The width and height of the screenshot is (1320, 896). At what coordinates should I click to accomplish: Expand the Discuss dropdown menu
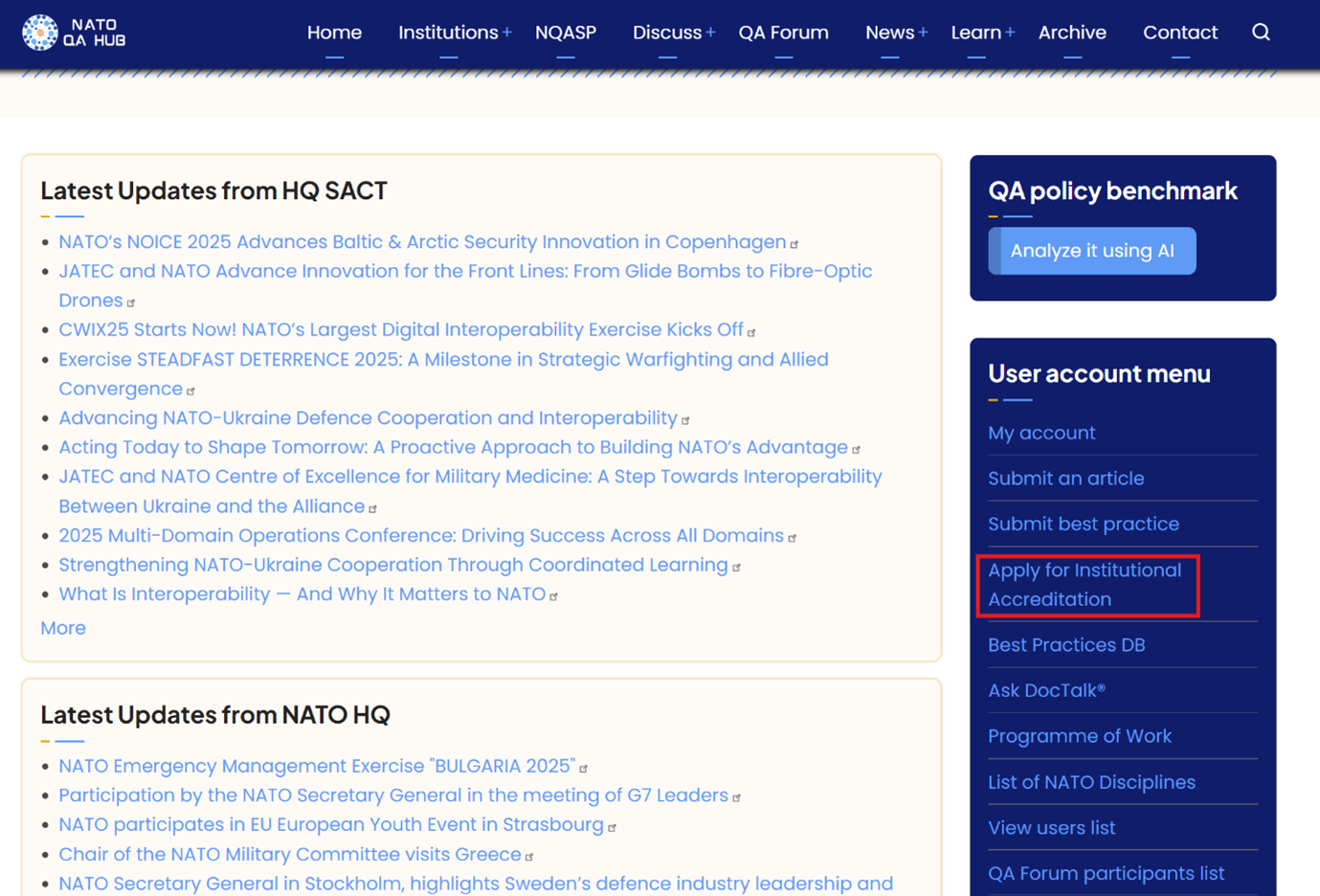point(668,32)
